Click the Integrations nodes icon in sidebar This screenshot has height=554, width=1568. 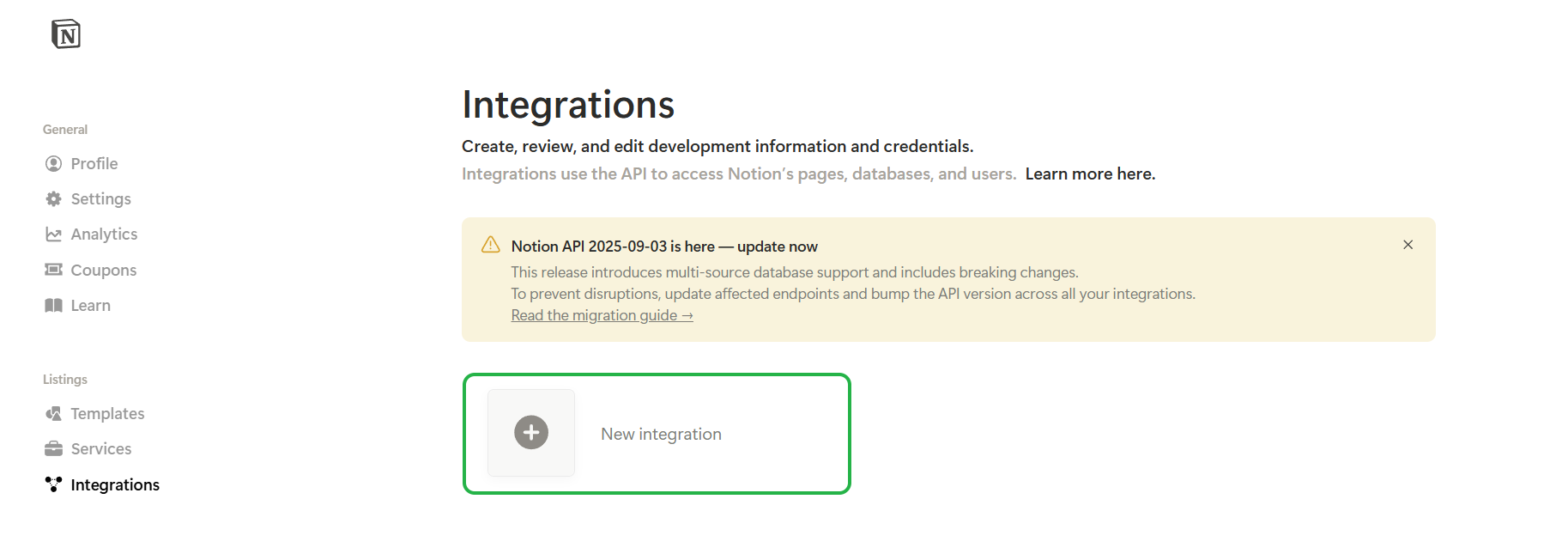tap(53, 484)
